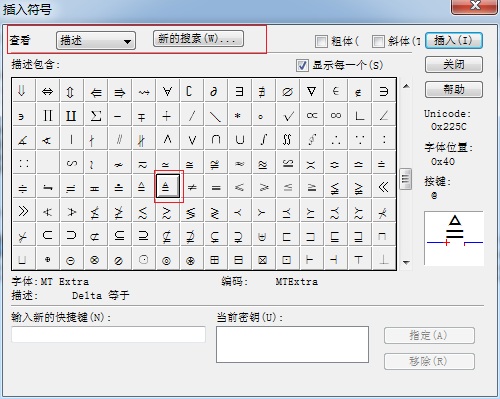This screenshot has height=399, width=500.
Task: Pick the angle ∠ symbol
Action: coord(383,115)
